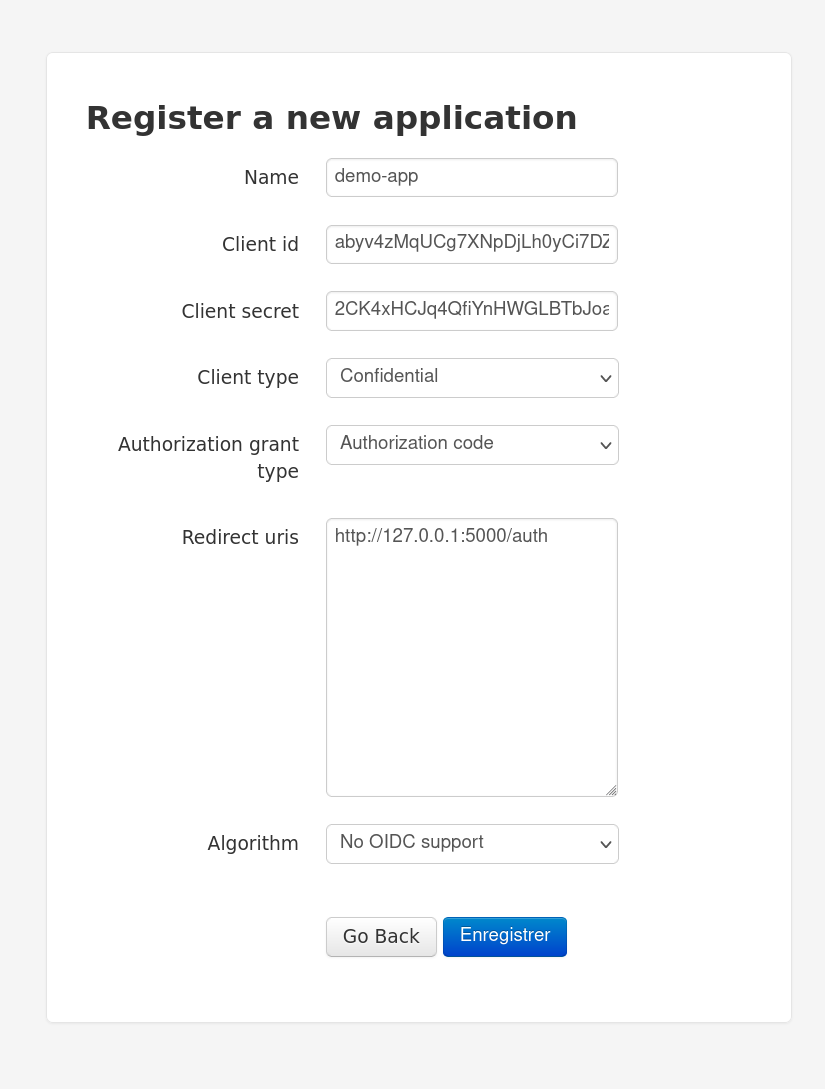Click the "Register a new application" heading
This screenshot has width=825, height=1089.
point(332,117)
